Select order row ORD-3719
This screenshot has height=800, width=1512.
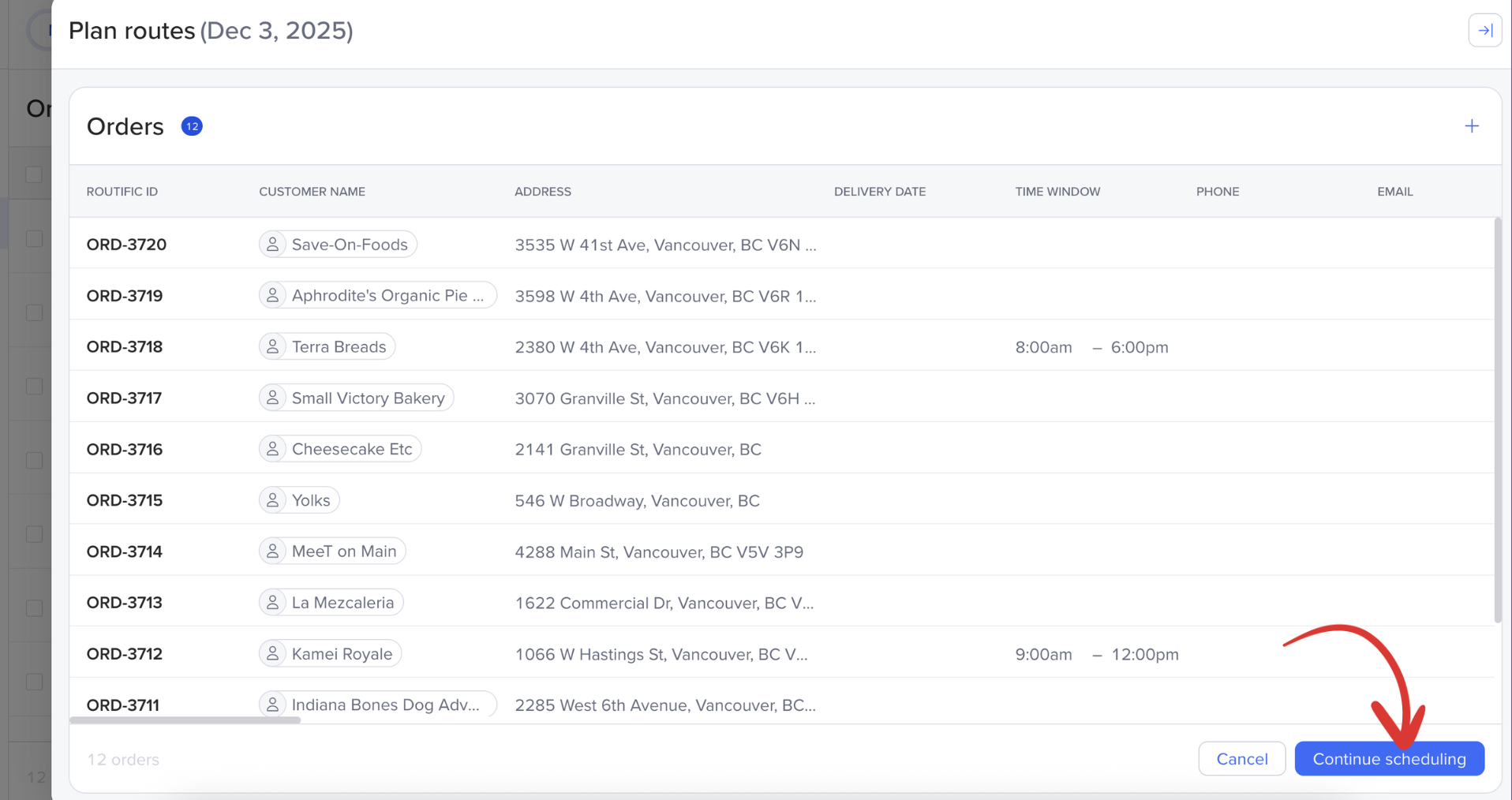pos(125,296)
